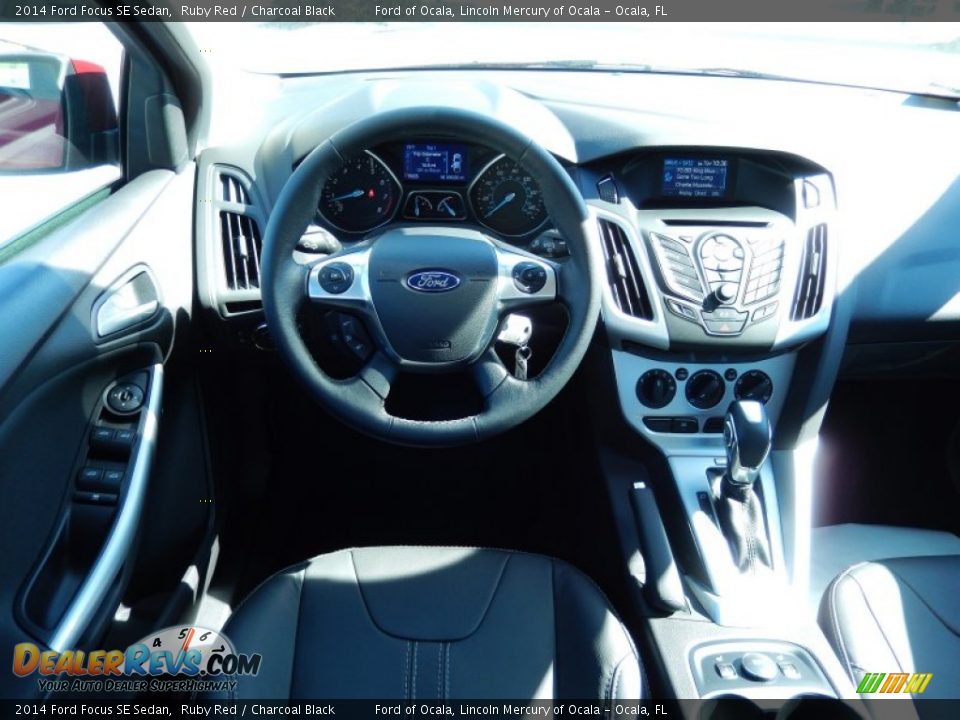The width and height of the screenshot is (960, 720).
Task: Select the Sync media phone icon on the display
Action: coord(668,176)
